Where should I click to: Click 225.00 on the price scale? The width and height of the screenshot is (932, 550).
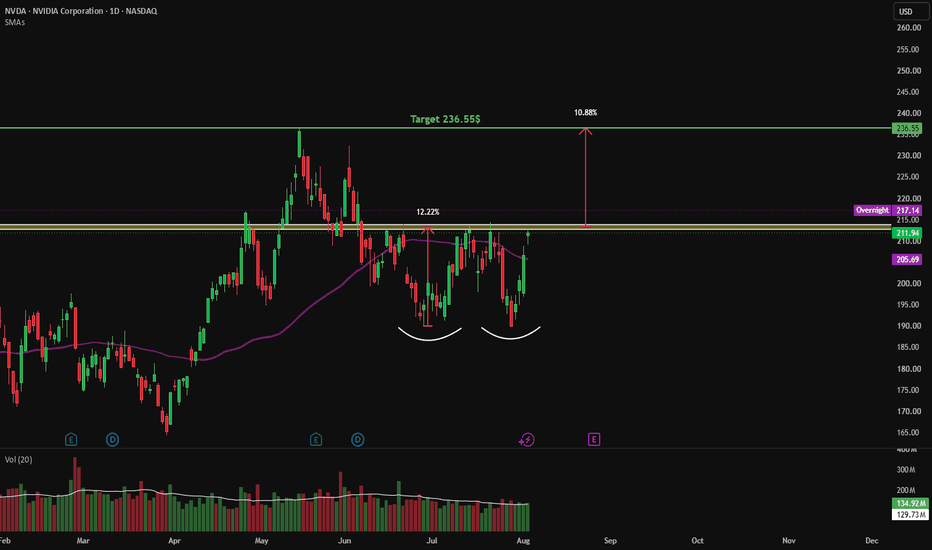pyautogui.click(x=908, y=177)
